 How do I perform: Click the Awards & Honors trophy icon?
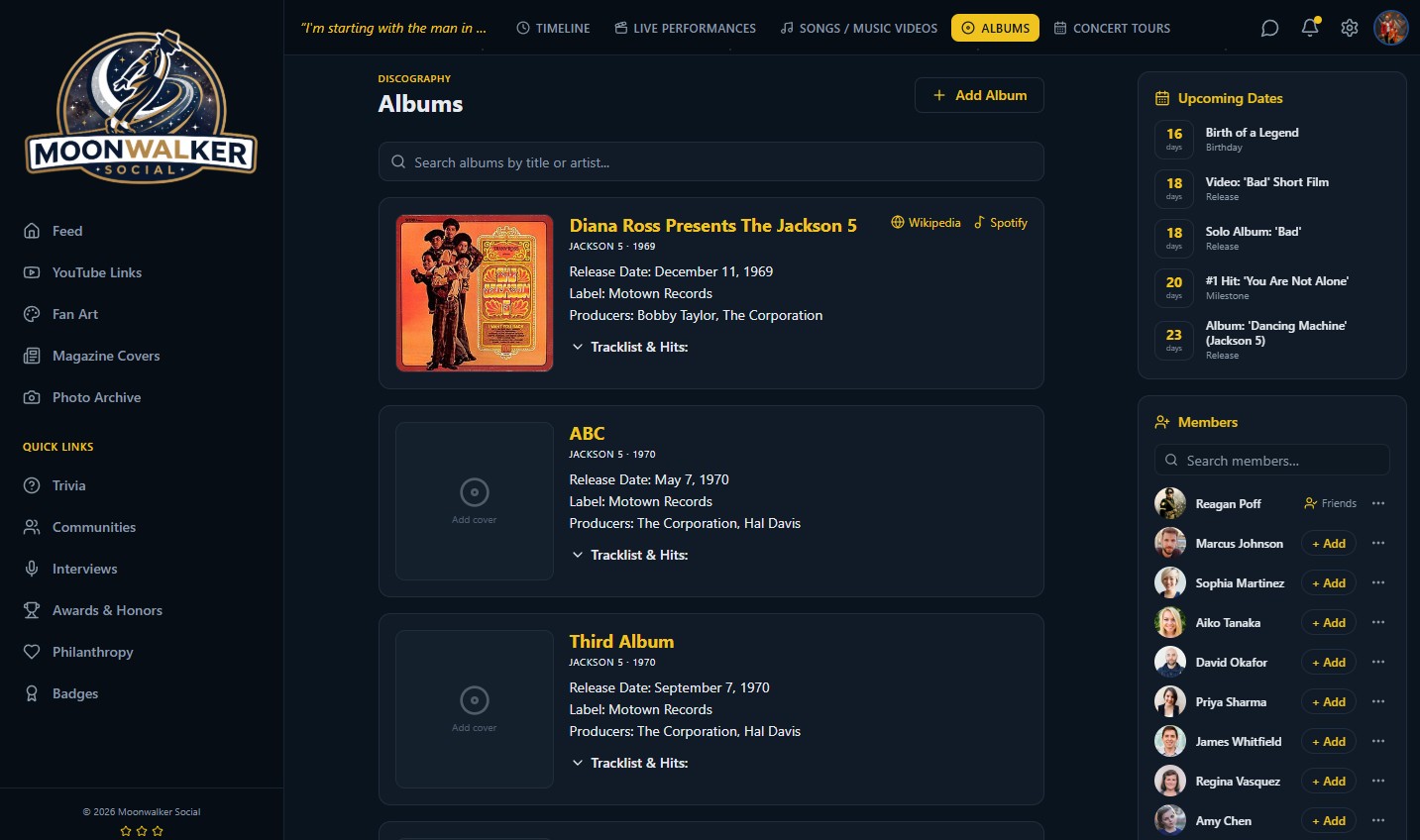32,610
